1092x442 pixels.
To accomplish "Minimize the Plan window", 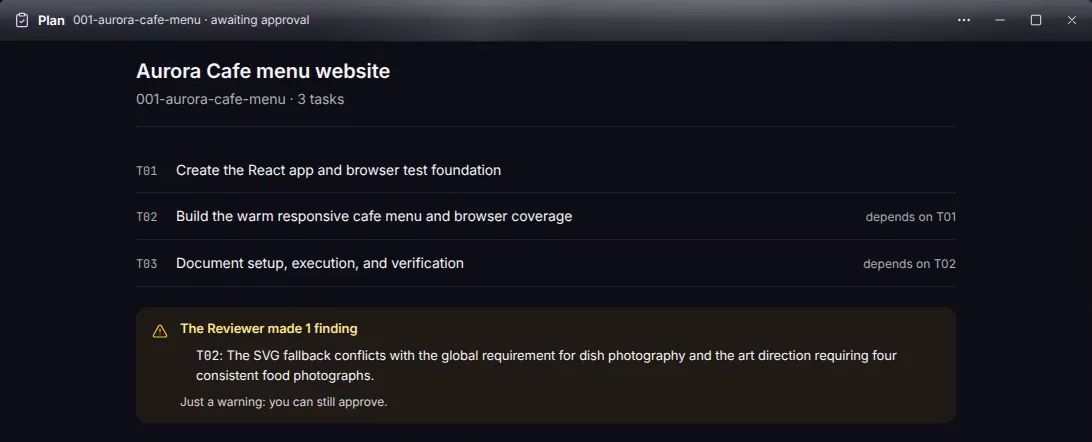I will coord(1000,20).
